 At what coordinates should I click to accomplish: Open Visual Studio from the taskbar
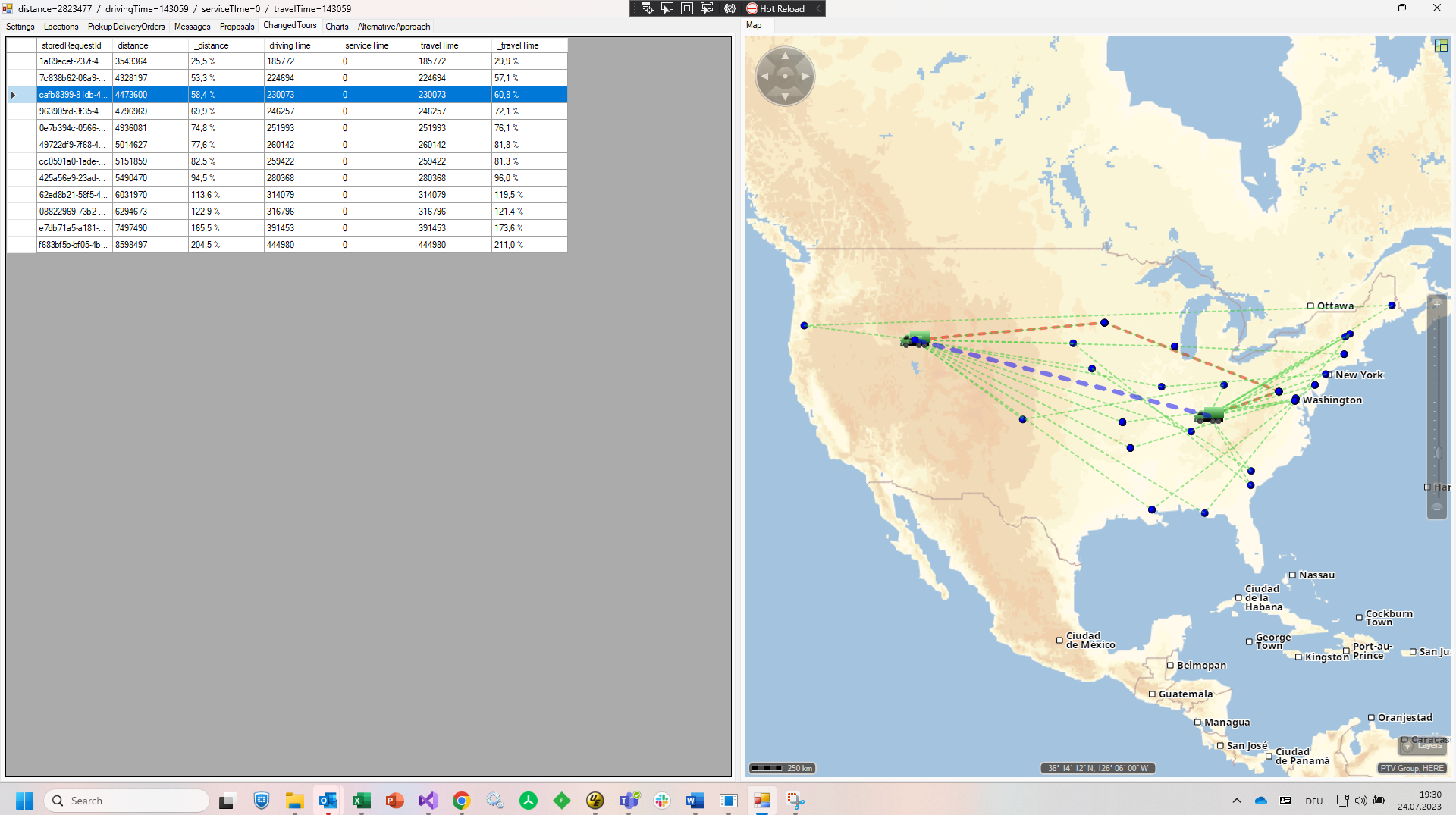tap(428, 801)
